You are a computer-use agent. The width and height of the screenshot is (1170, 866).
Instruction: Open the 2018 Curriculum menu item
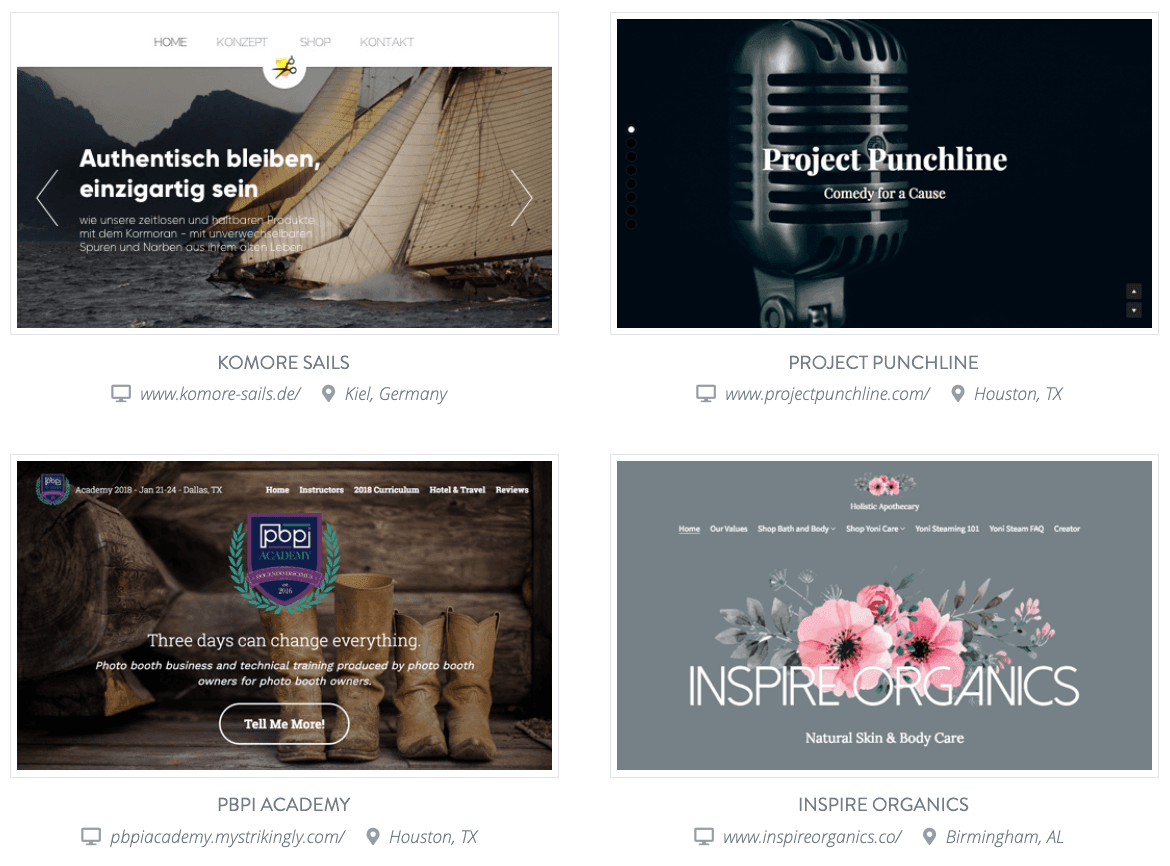pyautogui.click(x=387, y=490)
